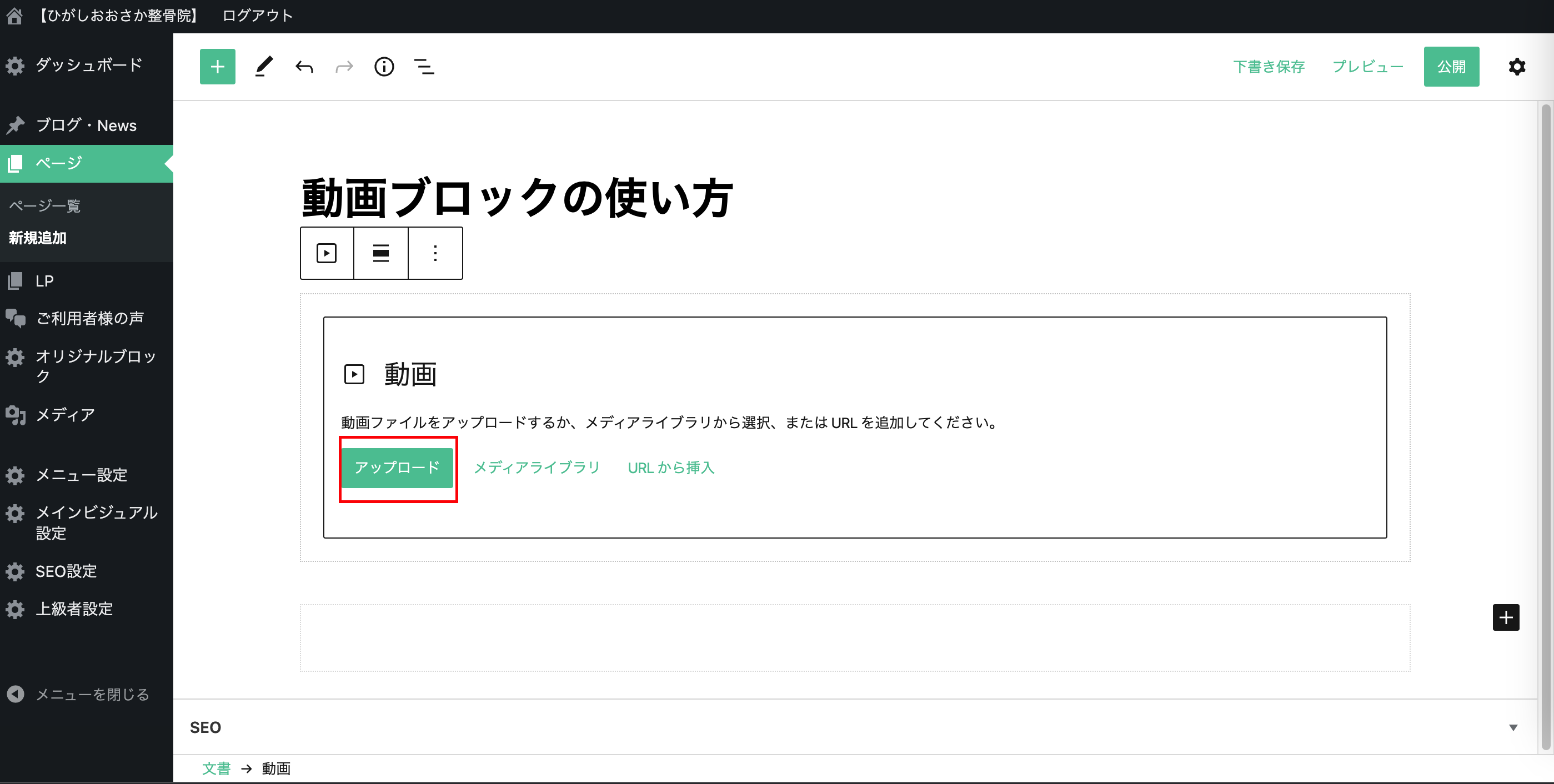Click the vertical scrollbar on right
Image resolution: width=1554 pixels, height=784 pixels.
(x=1545, y=422)
